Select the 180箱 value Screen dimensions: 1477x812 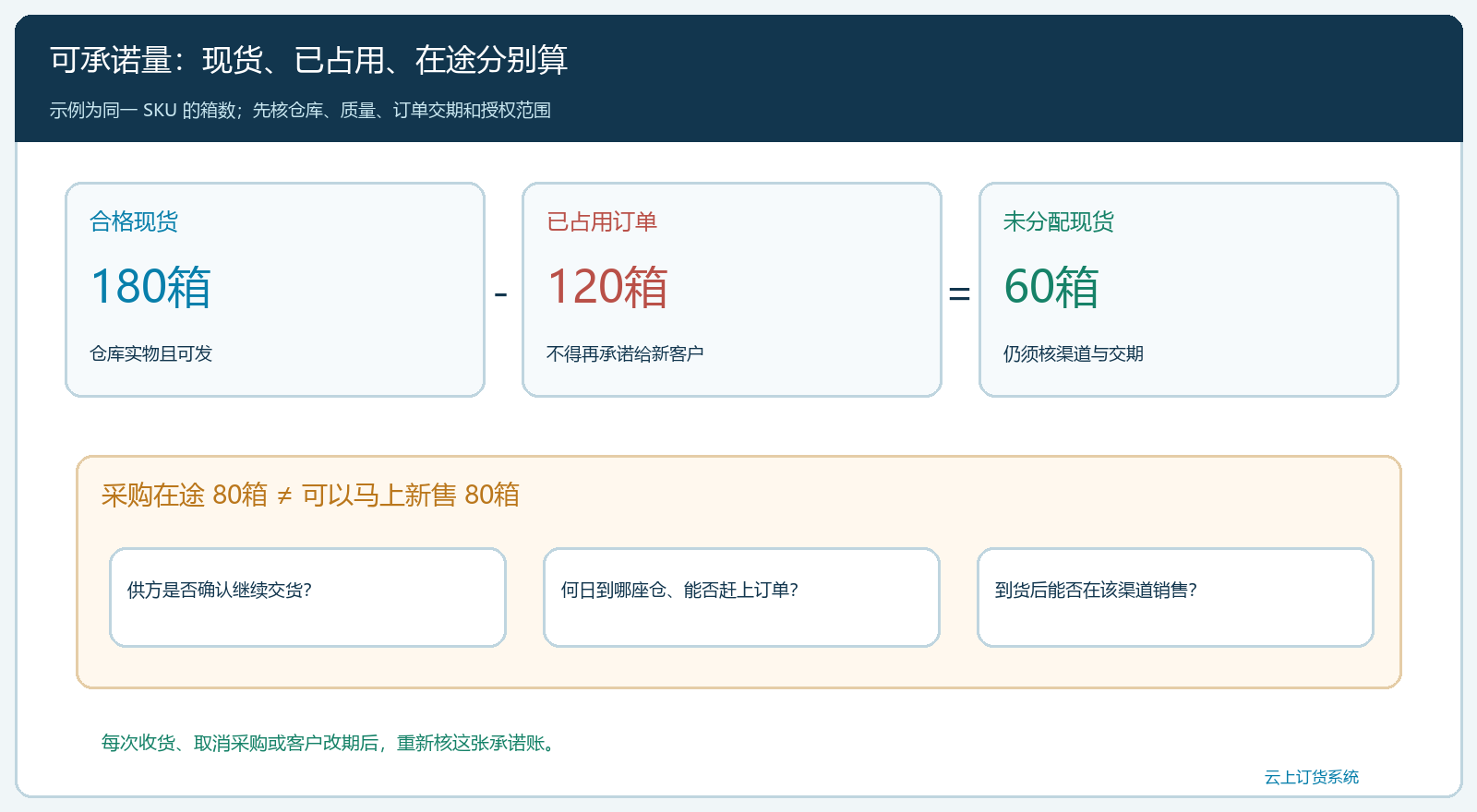click(151, 286)
